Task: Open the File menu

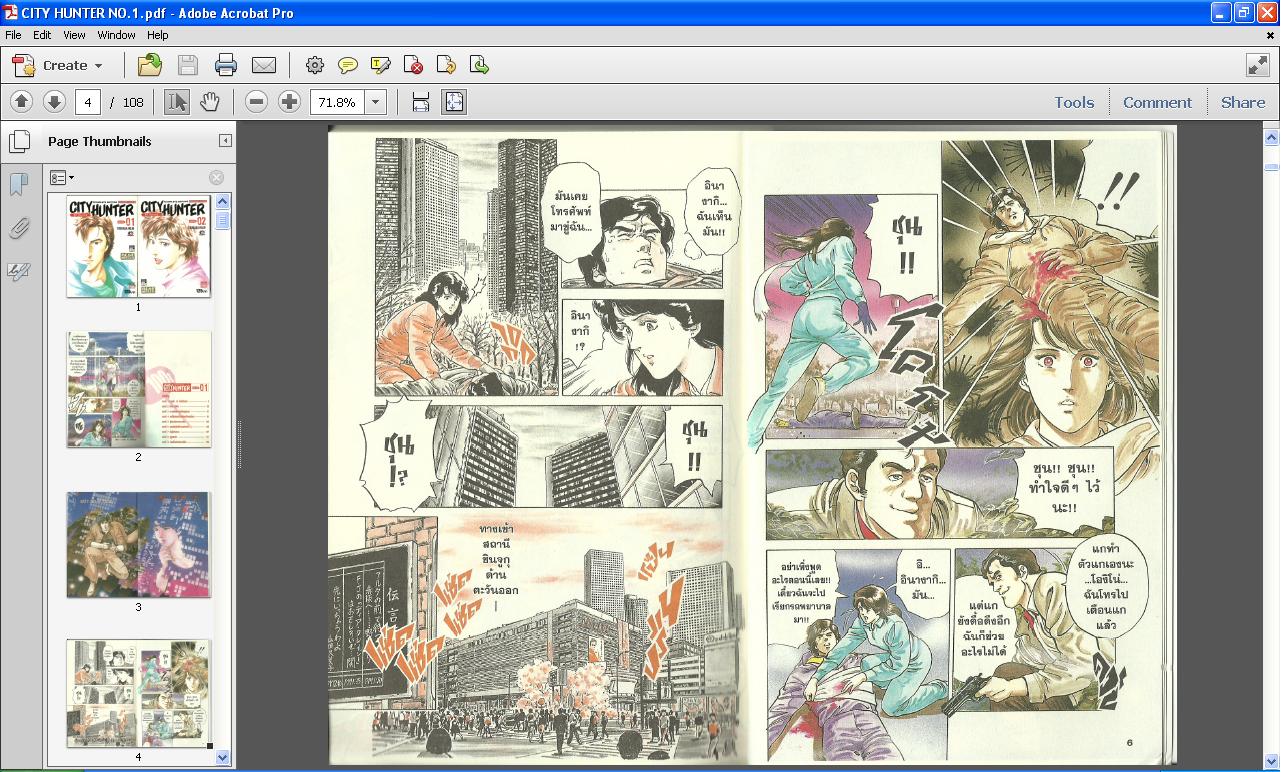Action: tap(13, 35)
